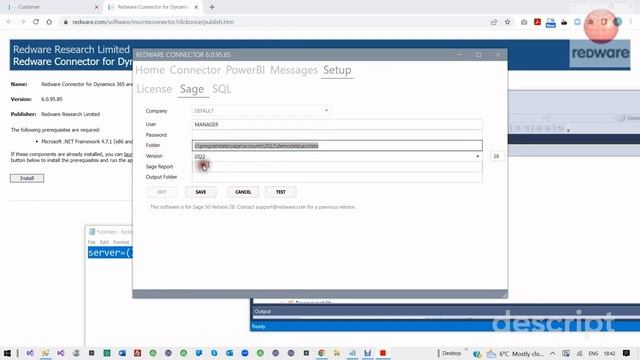Bookmark this page with the star icon

click(x=507, y=22)
